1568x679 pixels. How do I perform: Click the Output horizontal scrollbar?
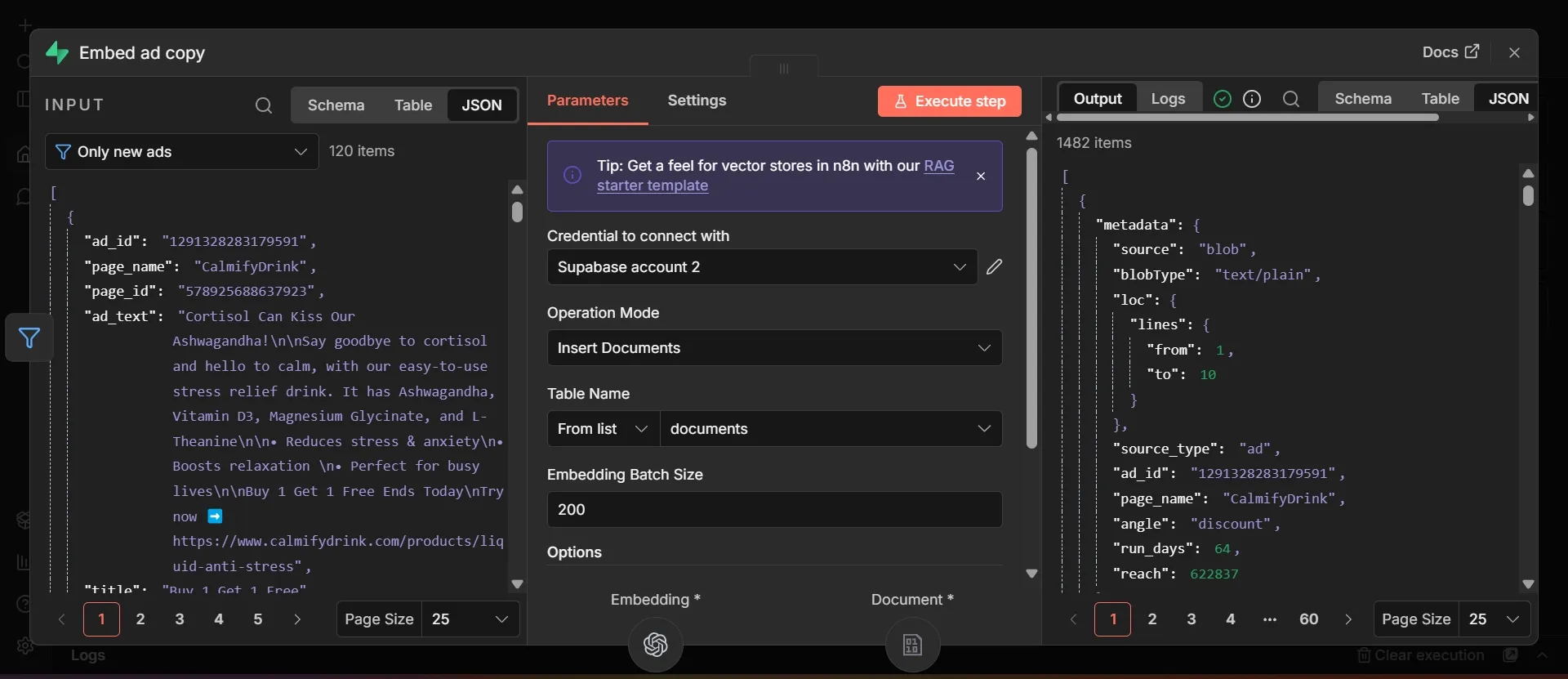(x=1247, y=118)
